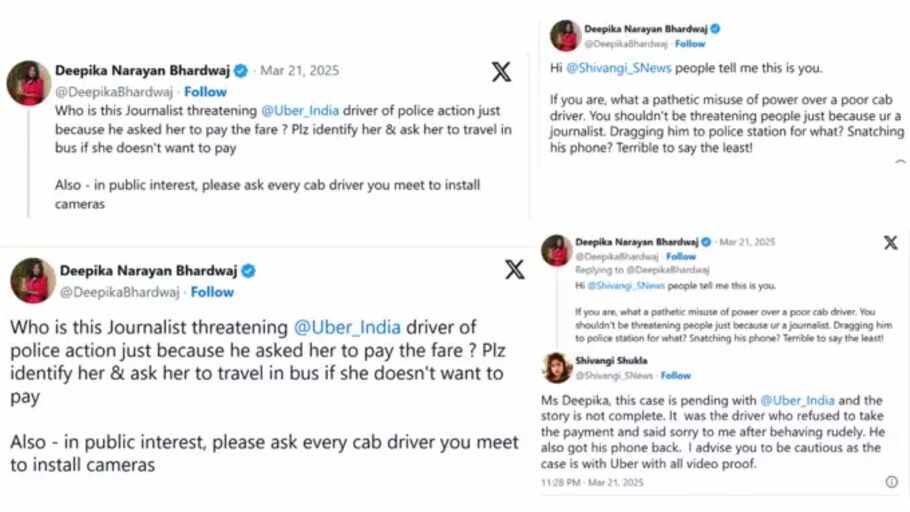
Task: Open the @DeepikaBhardwaj handle in the bottom-left tweet
Action: coord(119,292)
